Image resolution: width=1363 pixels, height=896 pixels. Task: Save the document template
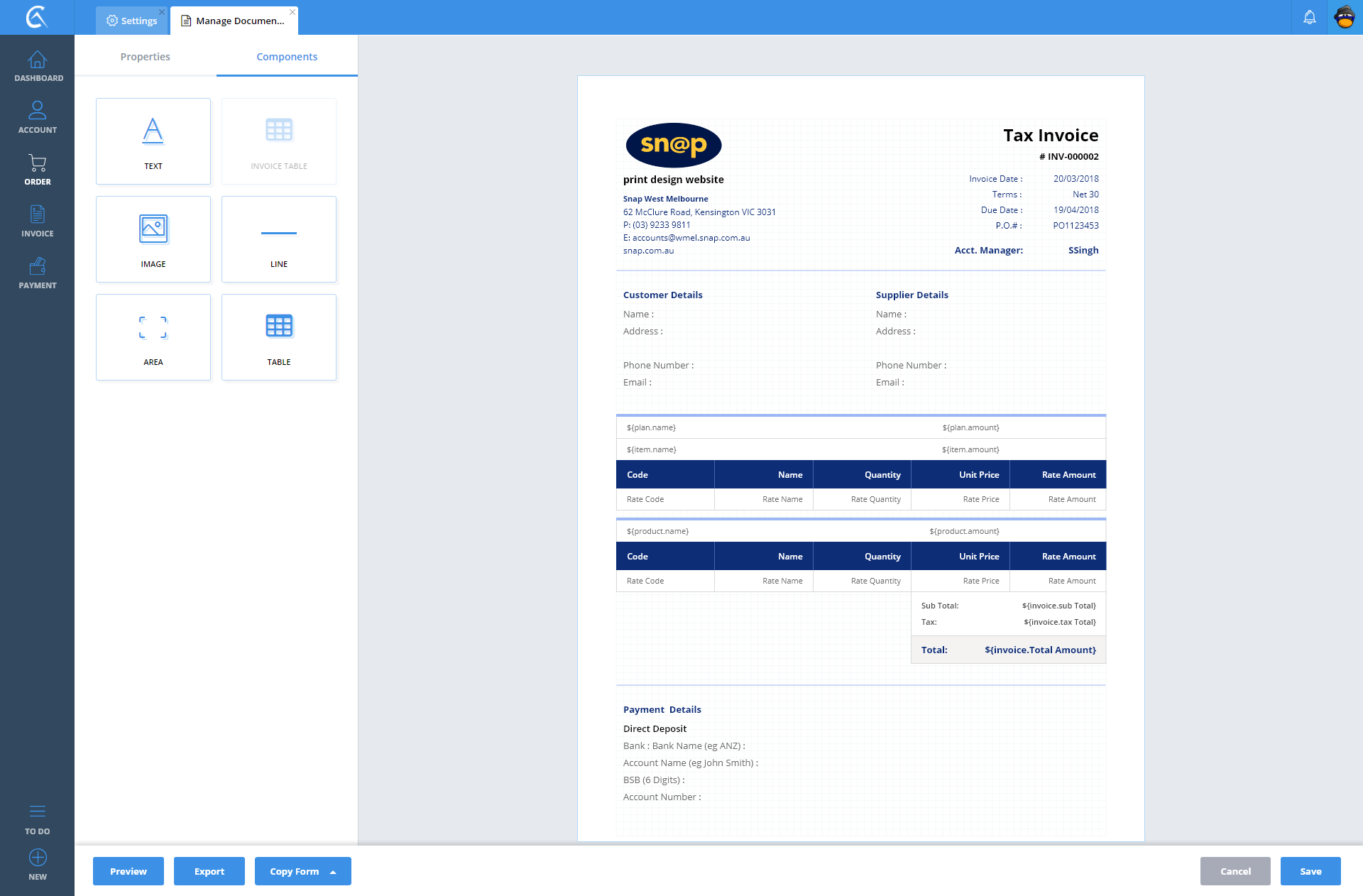tap(1310, 871)
